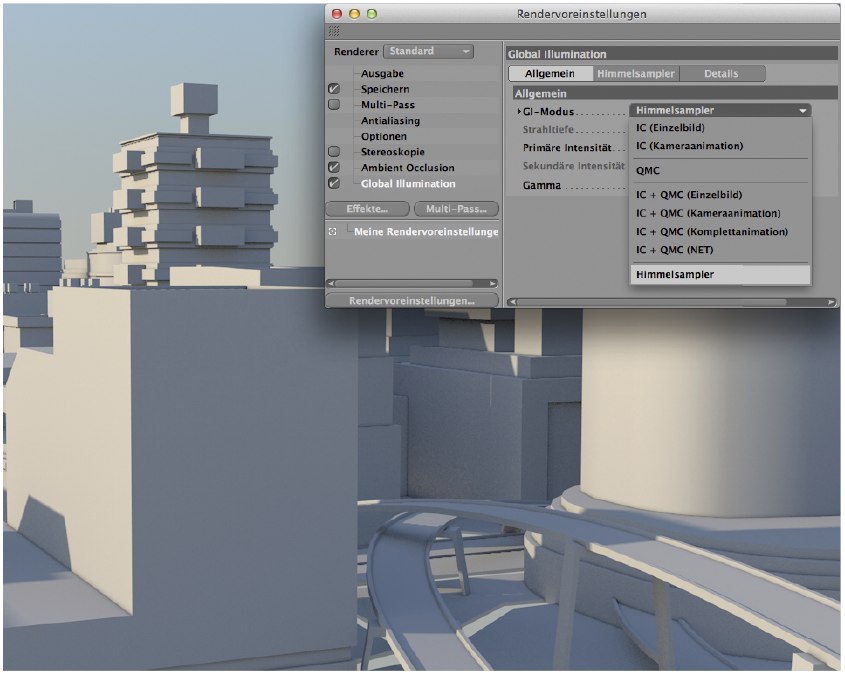Click the horizontal scrollbar below the settings list
The image size is (845, 674).
point(410,285)
